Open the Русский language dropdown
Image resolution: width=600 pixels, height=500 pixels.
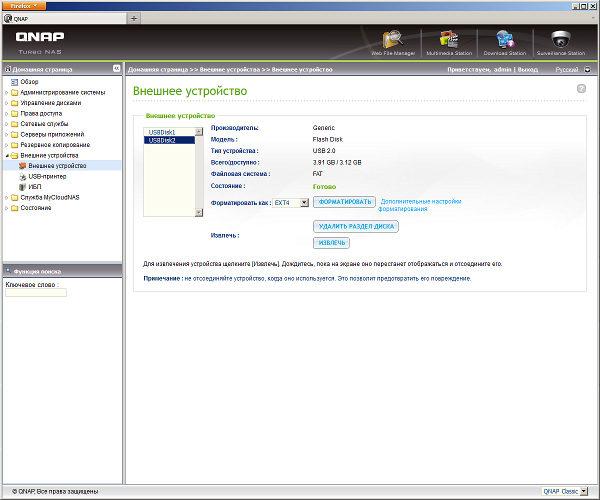[x=588, y=70]
